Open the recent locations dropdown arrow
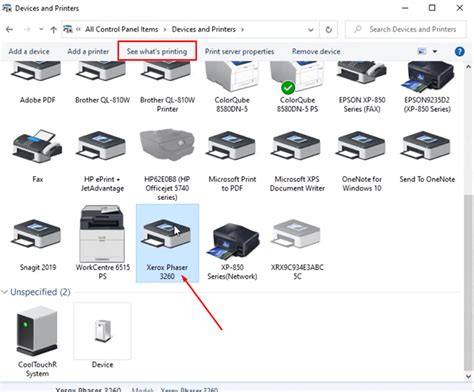This screenshot has width=474, height=392. [41, 30]
